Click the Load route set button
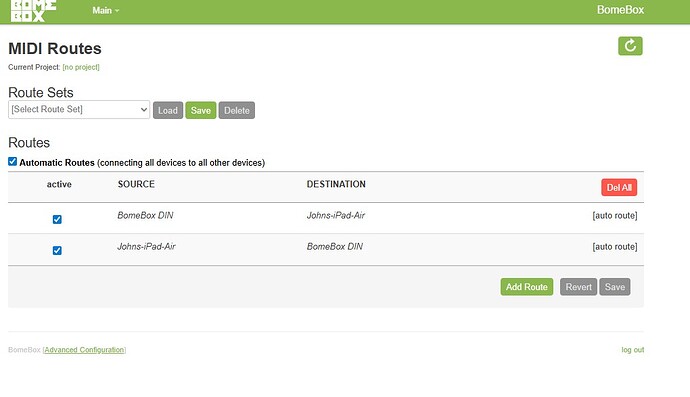 click(168, 110)
